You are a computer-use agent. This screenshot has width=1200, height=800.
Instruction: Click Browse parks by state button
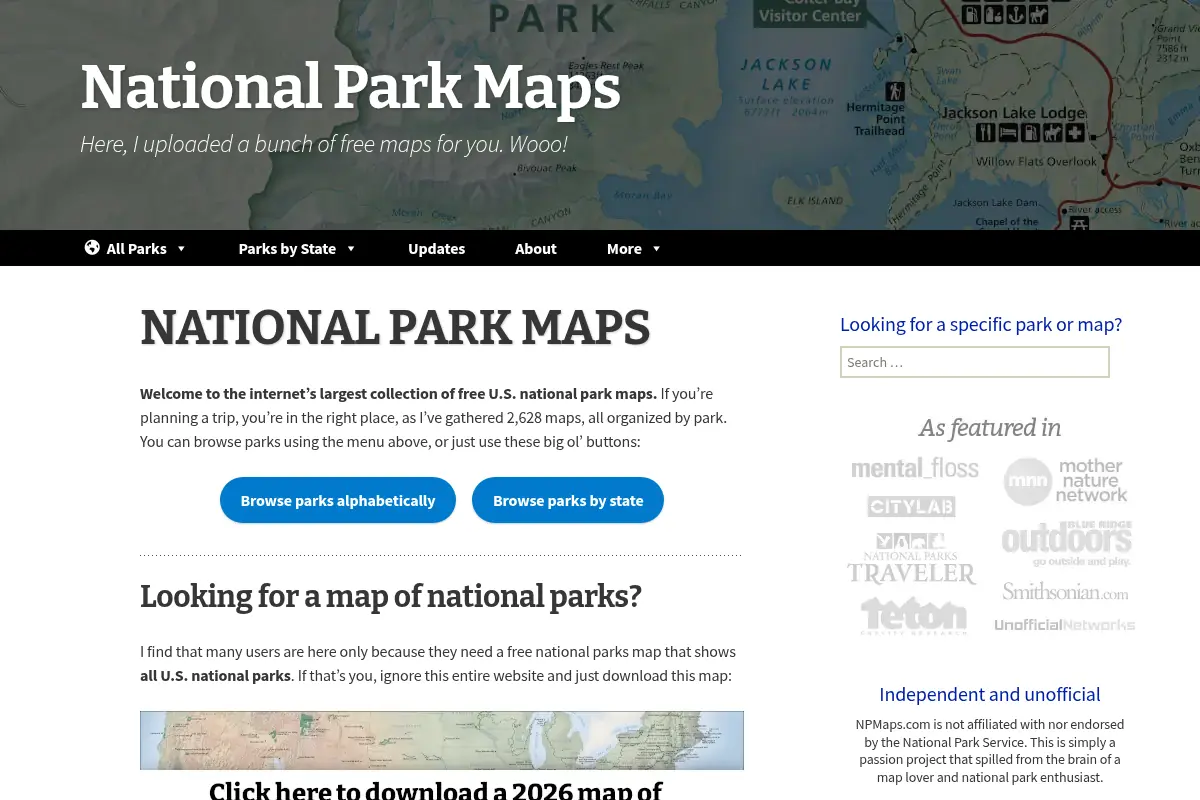(568, 500)
